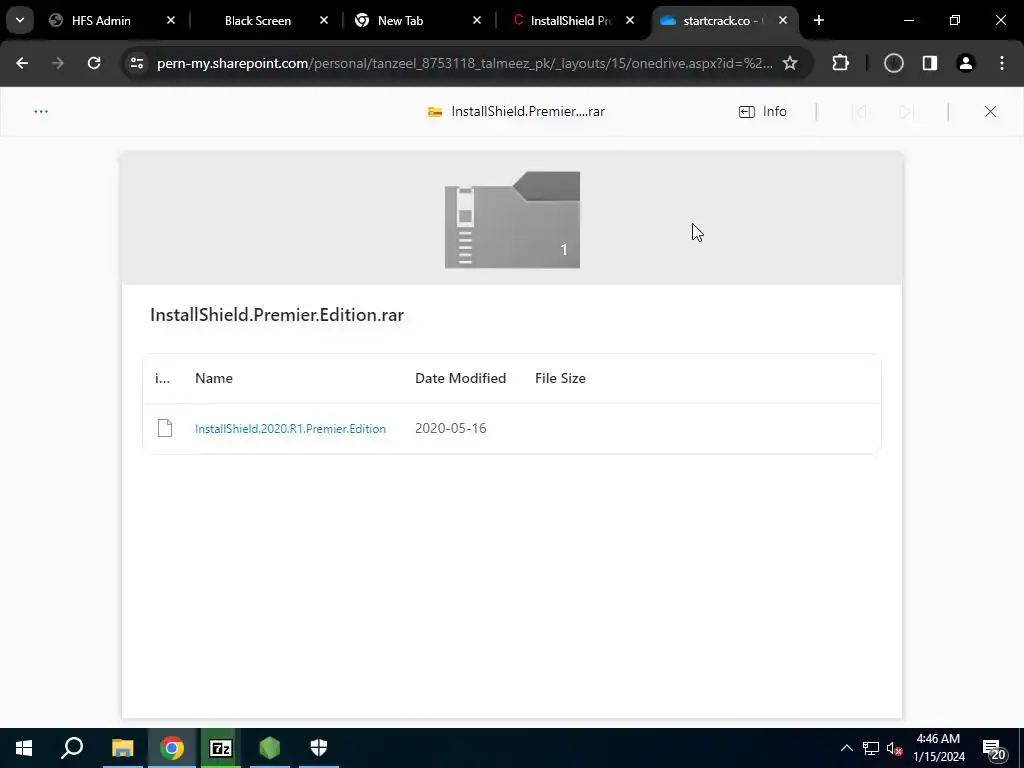The width and height of the screenshot is (1024, 768).
Task: Select the 2020-05-16 date cell
Action: [451, 428]
